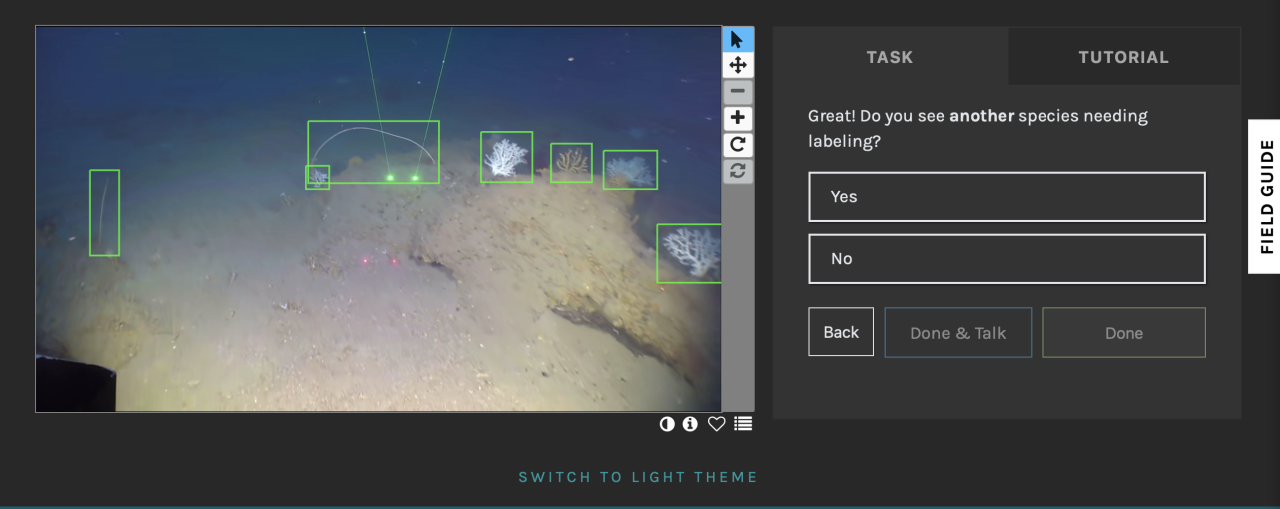This screenshot has width=1280, height=509.
Task: Select the pointer annotate tool
Action: pyautogui.click(x=737, y=39)
